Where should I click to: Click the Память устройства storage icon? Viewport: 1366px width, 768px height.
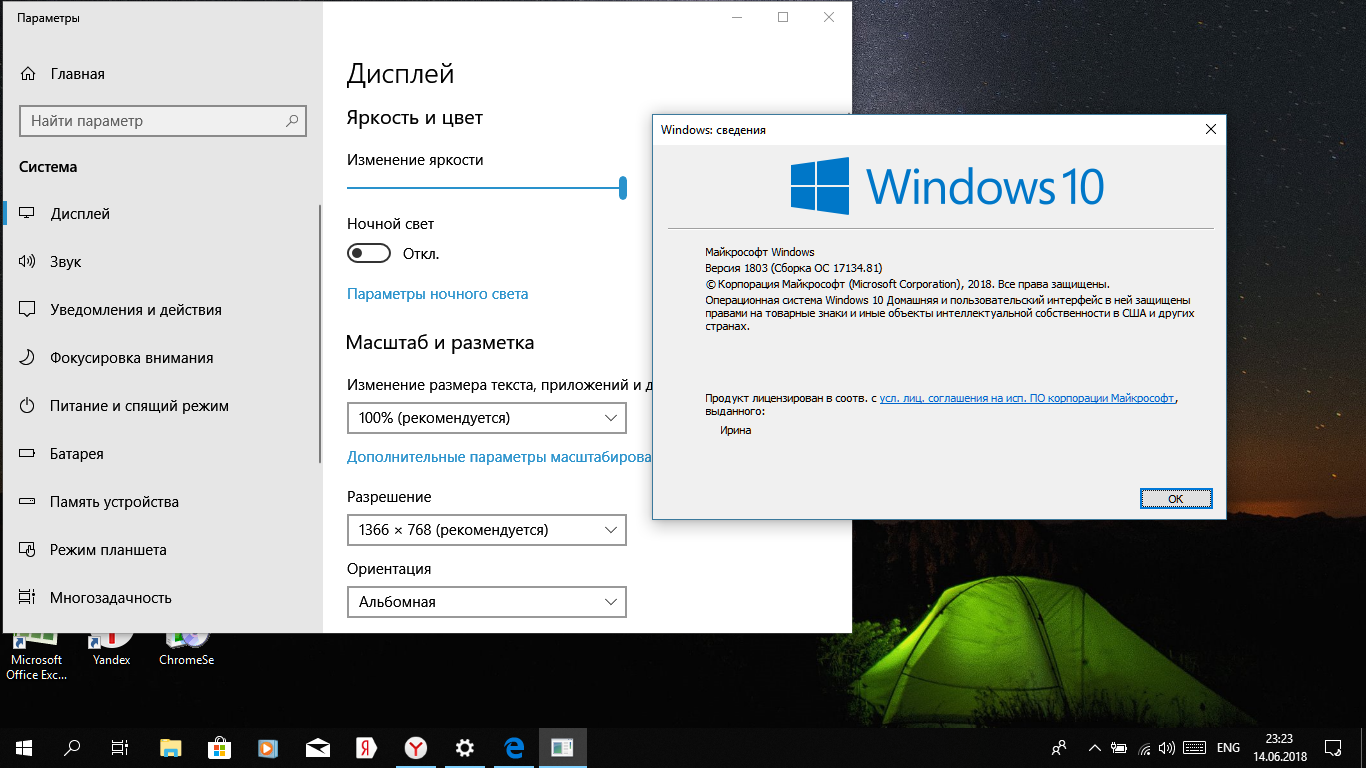[x=28, y=502]
